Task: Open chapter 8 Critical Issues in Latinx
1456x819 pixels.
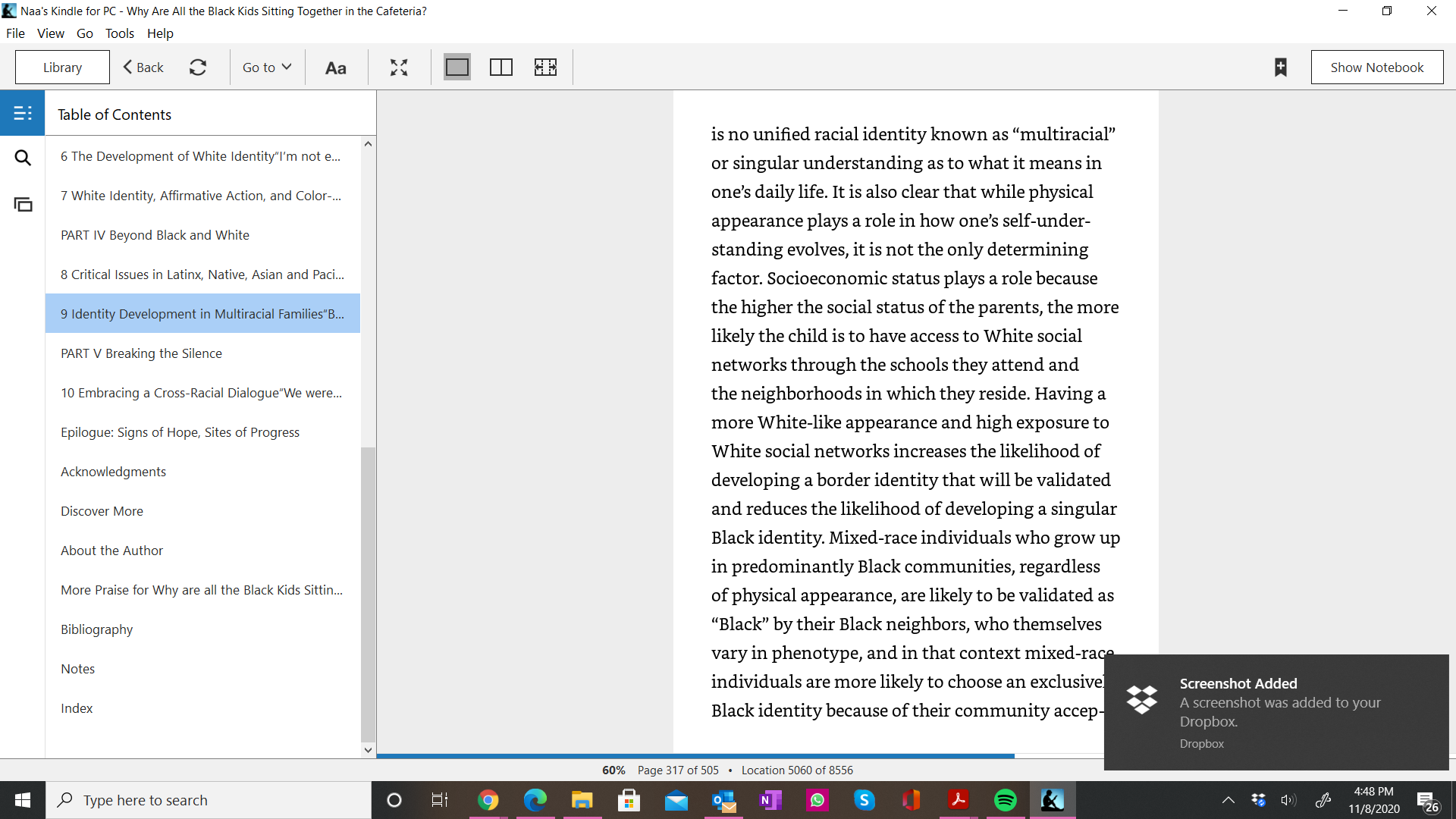Action: [202, 275]
